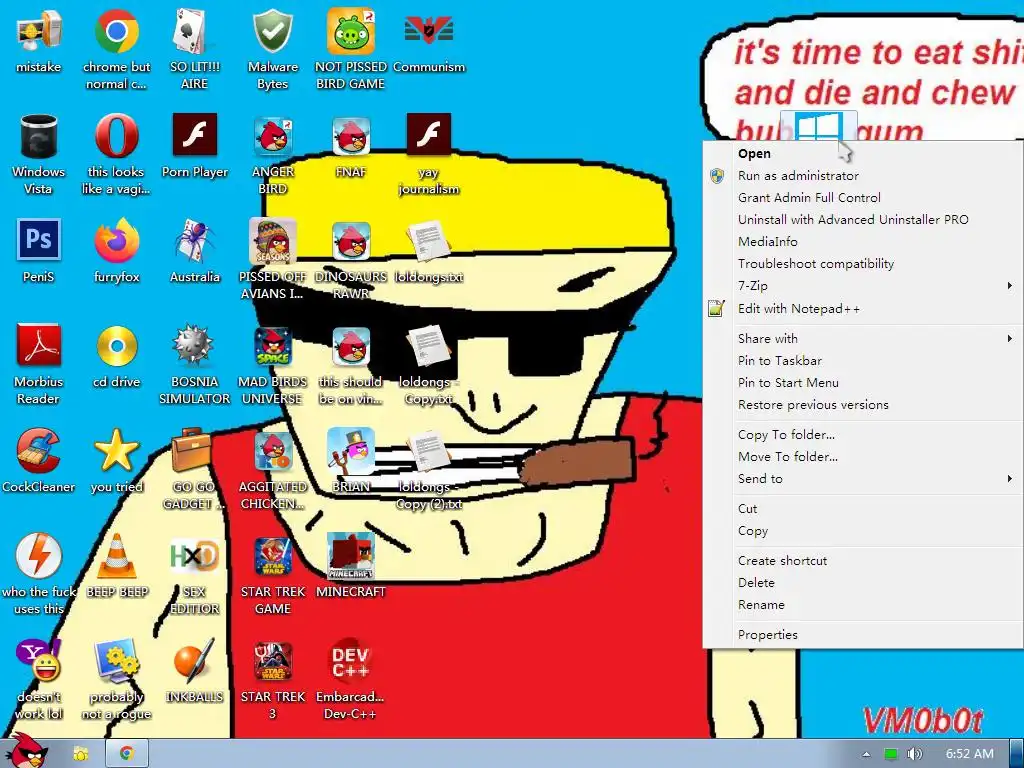Select the Embarcadero Dev-C++ icon
Screen dimensions: 1024x768
[351, 661]
